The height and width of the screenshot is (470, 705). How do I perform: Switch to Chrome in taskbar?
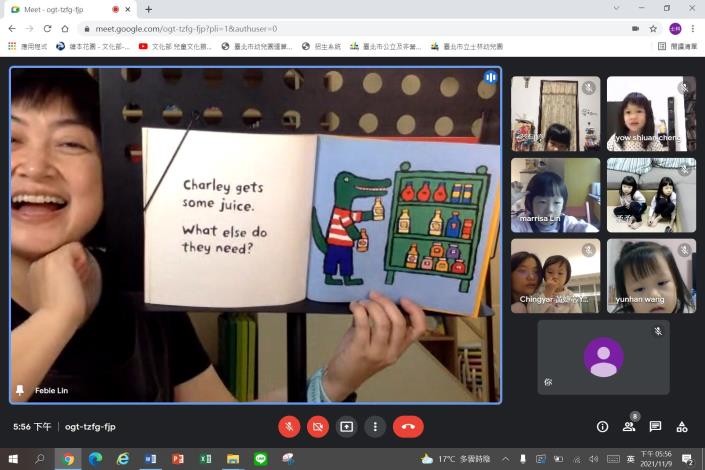(x=68, y=459)
